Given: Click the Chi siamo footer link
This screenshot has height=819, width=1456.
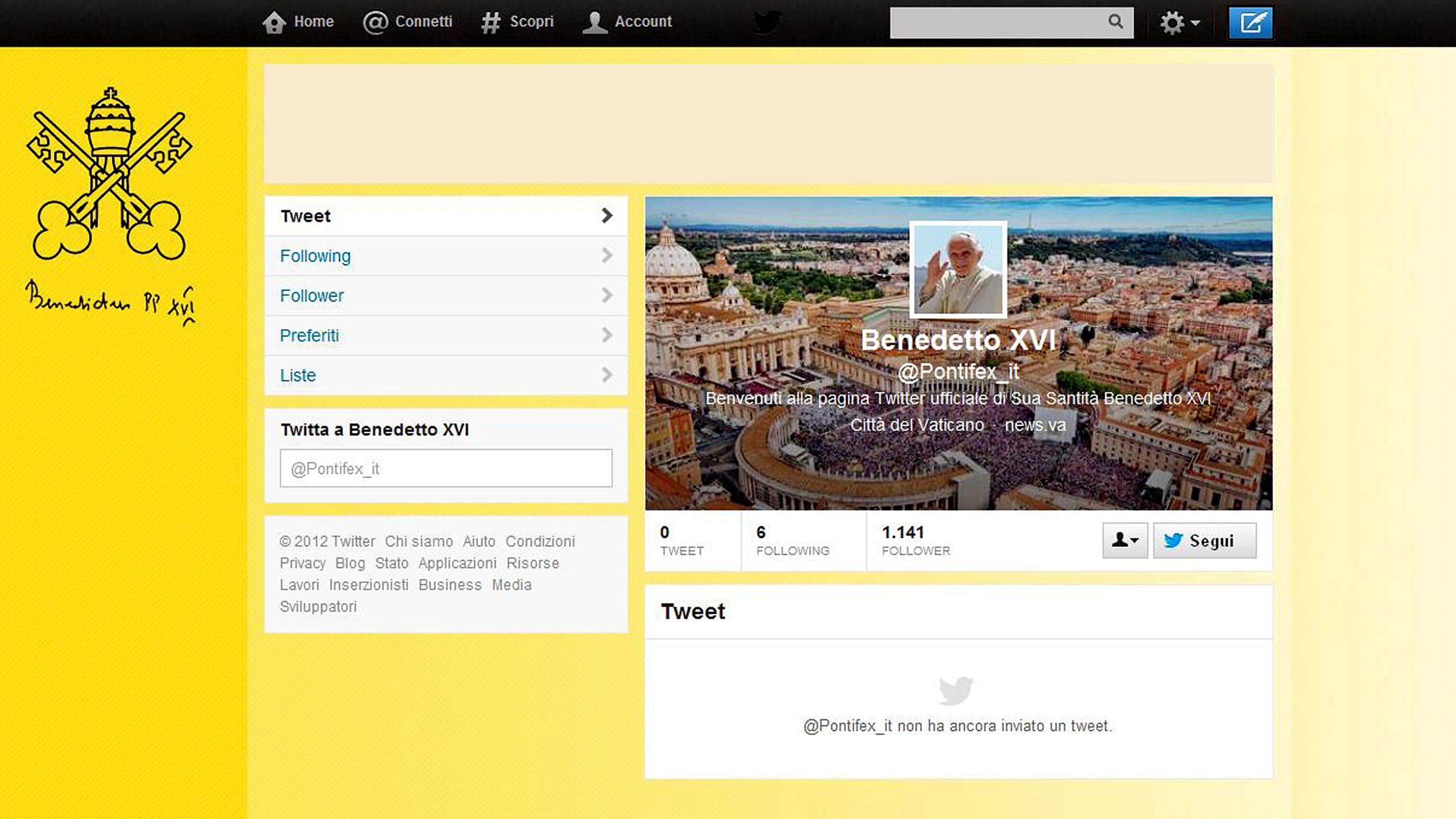Looking at the screenshot, I should coord(419,541).
